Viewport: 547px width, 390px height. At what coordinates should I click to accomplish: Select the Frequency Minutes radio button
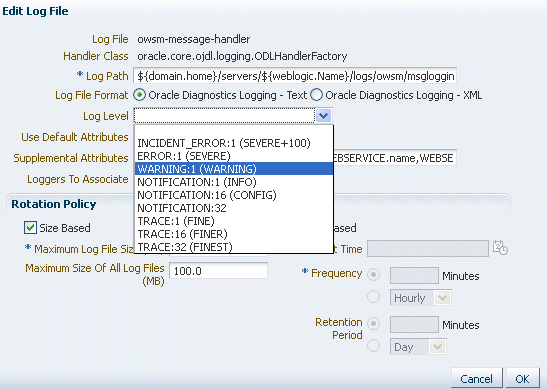373,275
